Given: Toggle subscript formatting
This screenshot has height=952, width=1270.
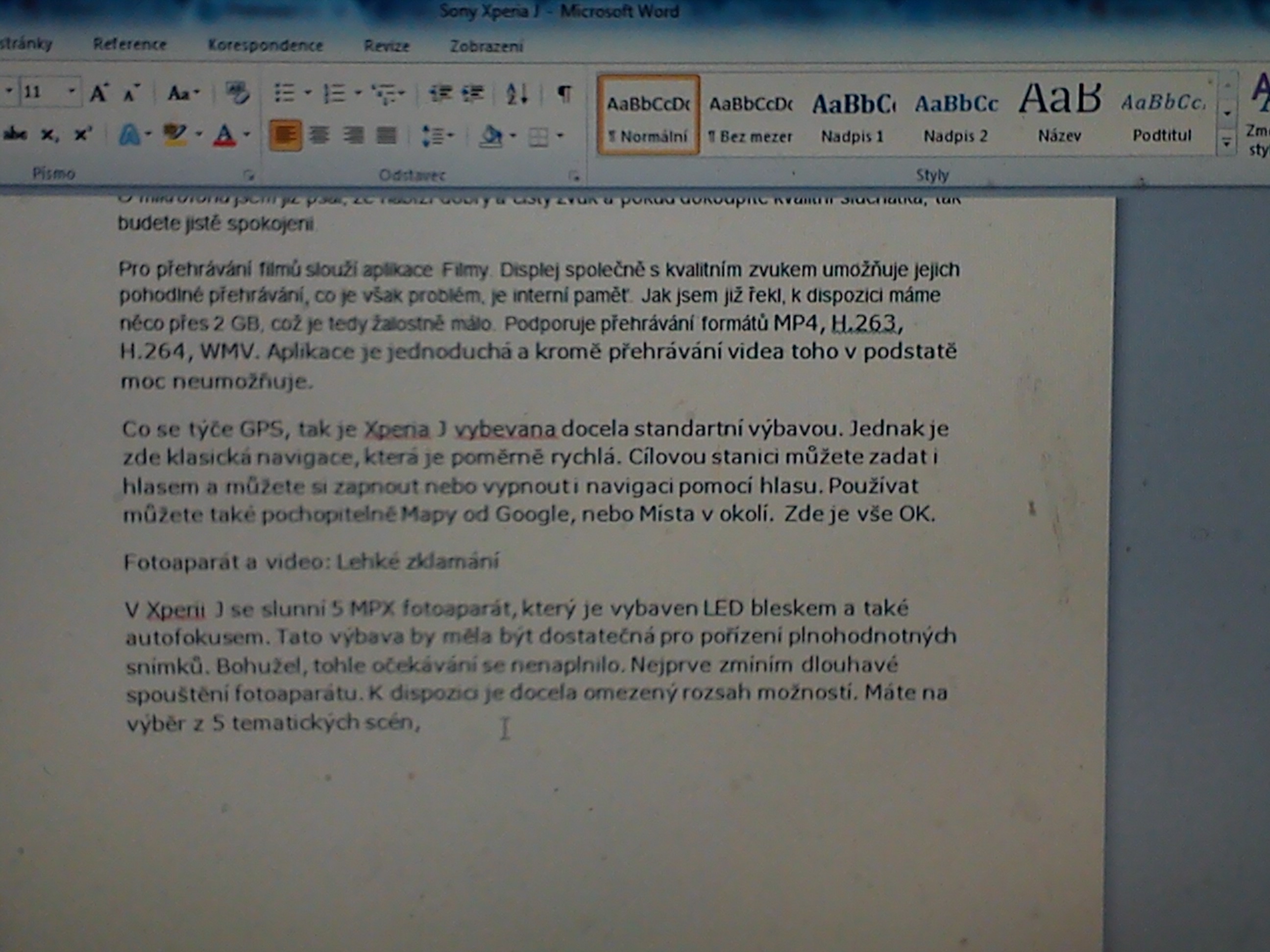Looking at the screenshot, I should (49, 136).
